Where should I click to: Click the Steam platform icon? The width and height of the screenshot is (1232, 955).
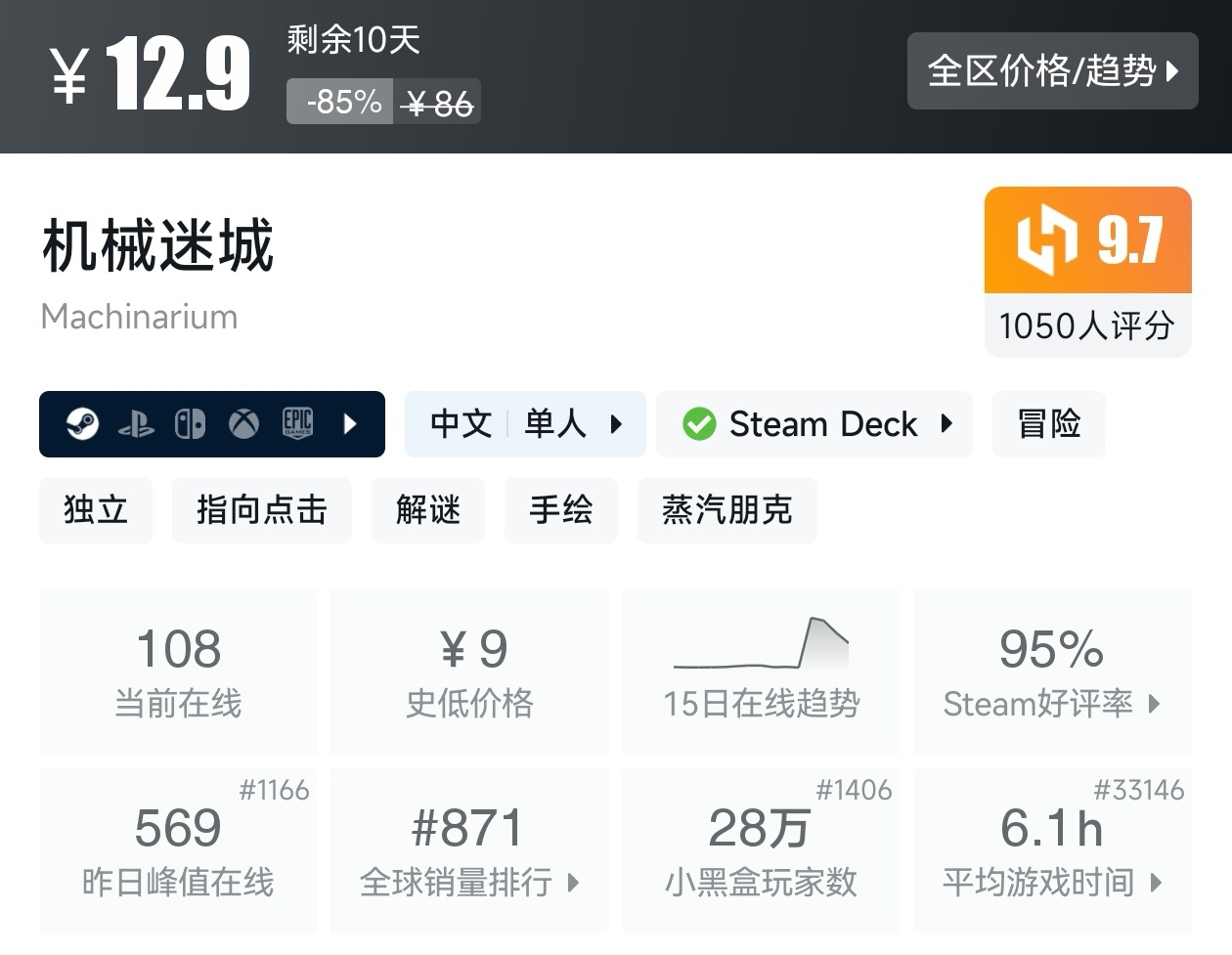click(83, 424)
